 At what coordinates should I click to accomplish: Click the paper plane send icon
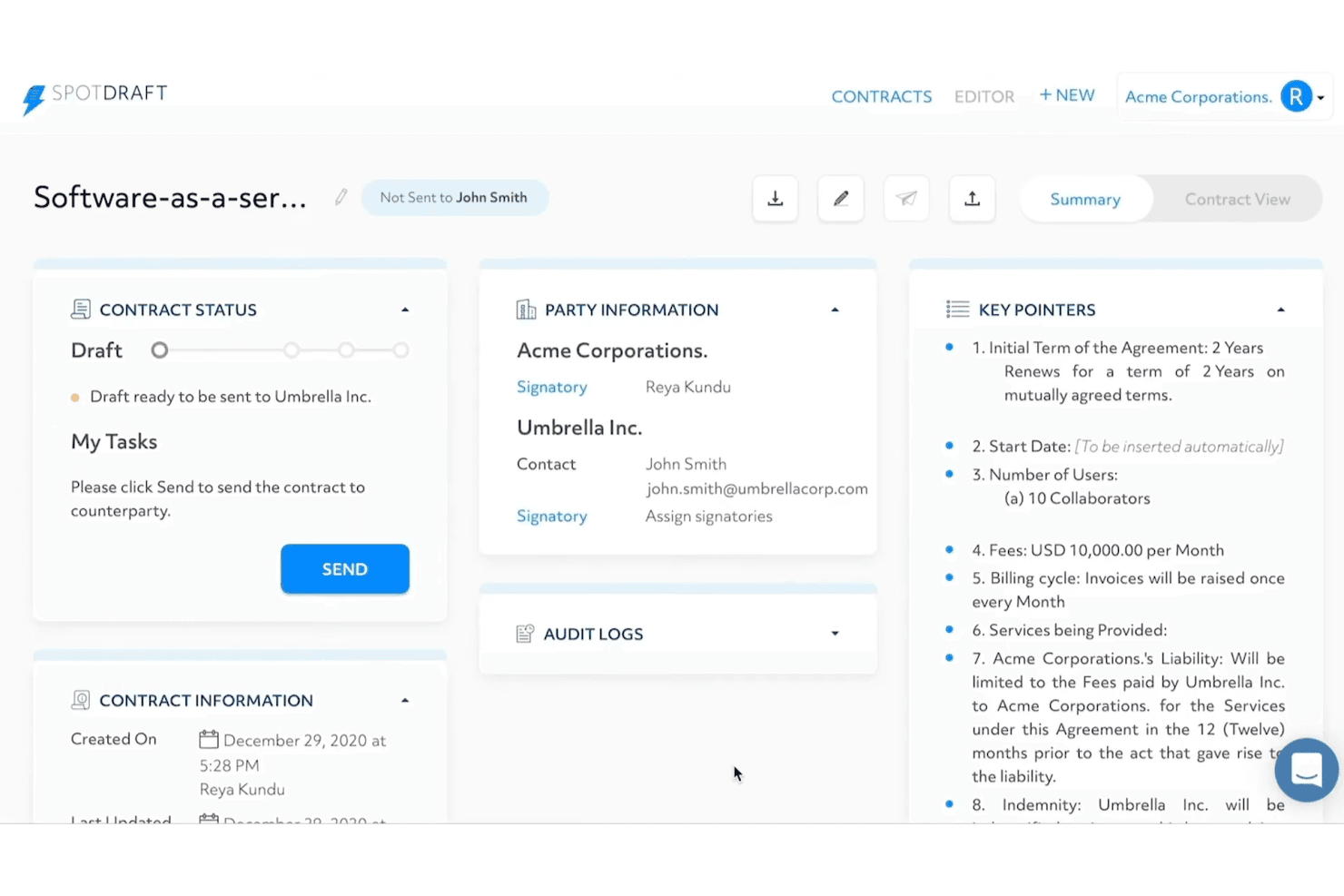(x=906, y=199)
